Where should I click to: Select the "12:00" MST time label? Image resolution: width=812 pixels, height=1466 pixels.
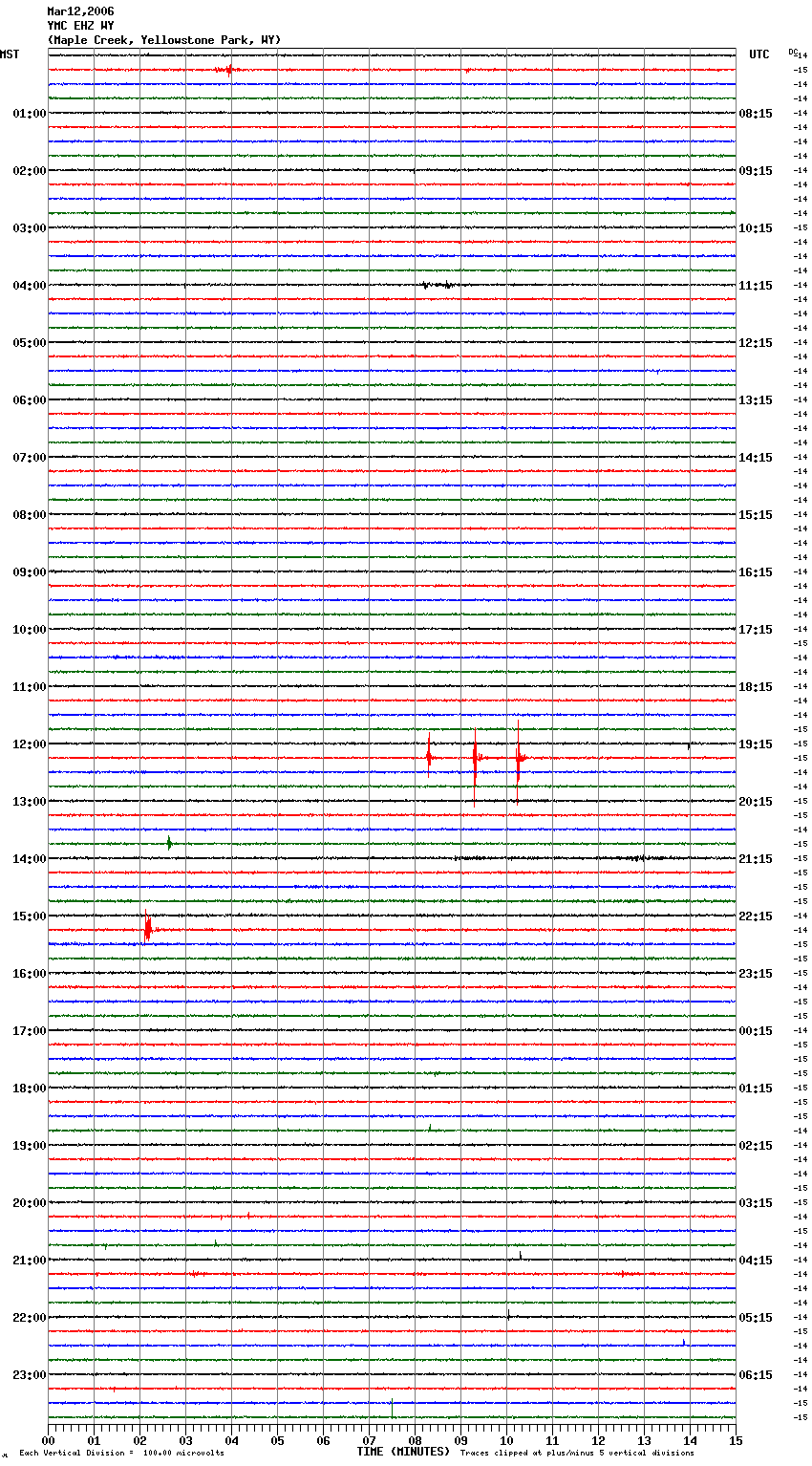[x=29, y=744]
